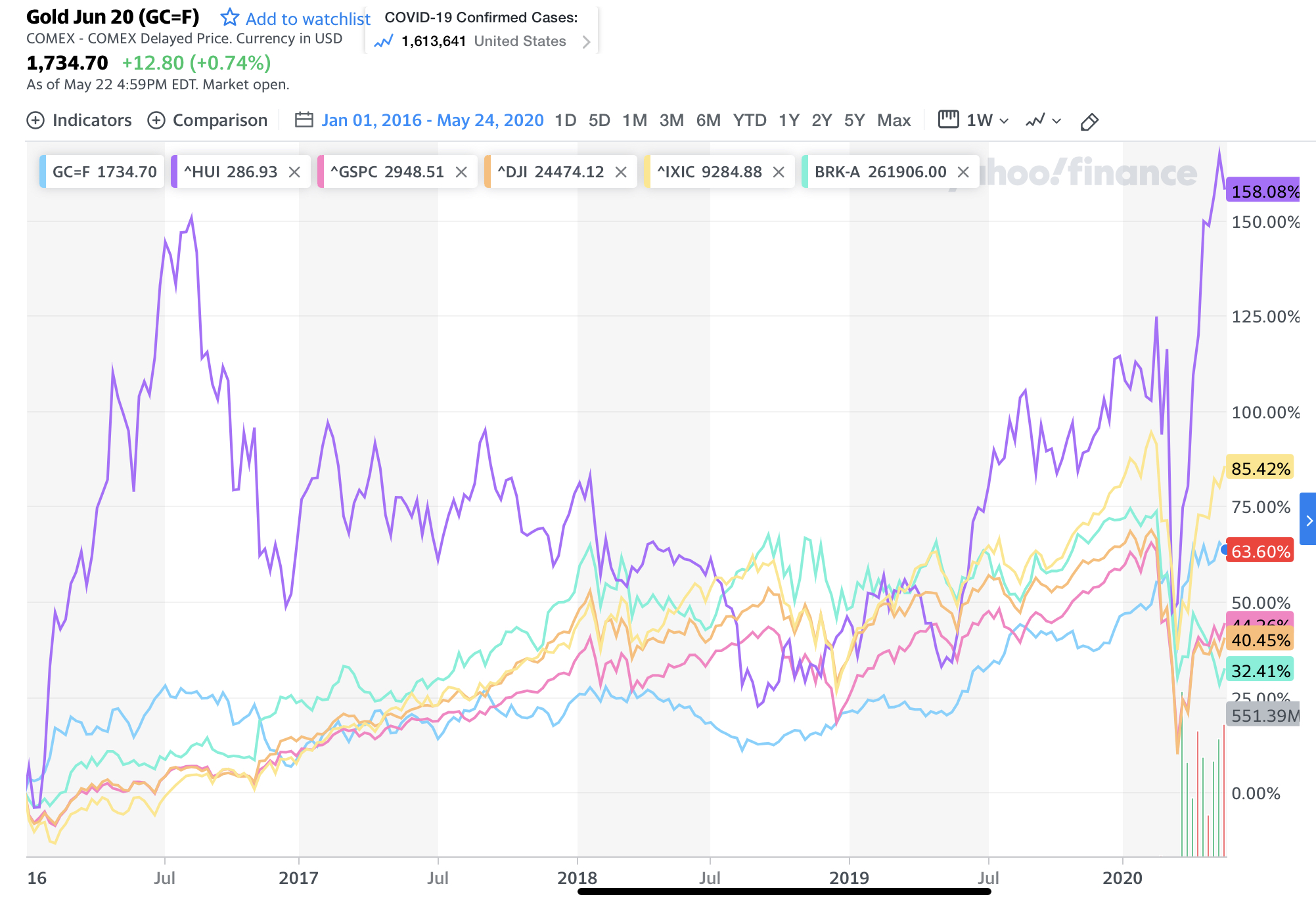This screenshot has height=905, width=1316.
Task: Select the YTD time range
Action: (x=750, y=121)
